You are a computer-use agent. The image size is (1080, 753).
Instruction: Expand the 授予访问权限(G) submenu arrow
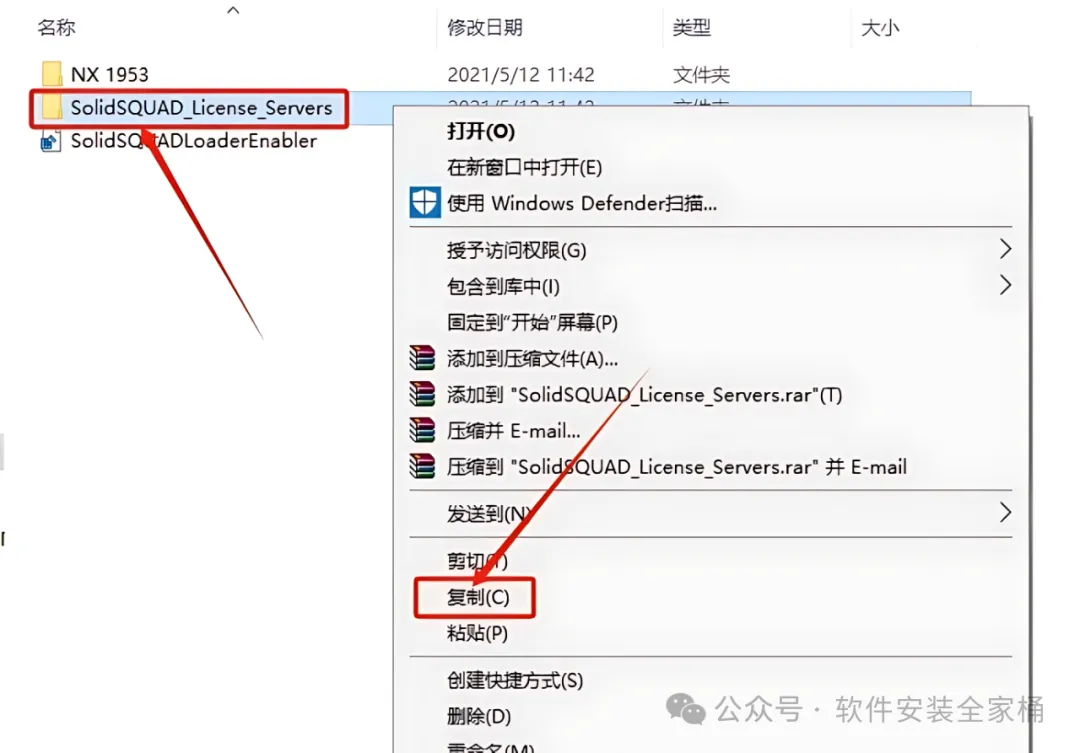click(x=1005, y=249)
